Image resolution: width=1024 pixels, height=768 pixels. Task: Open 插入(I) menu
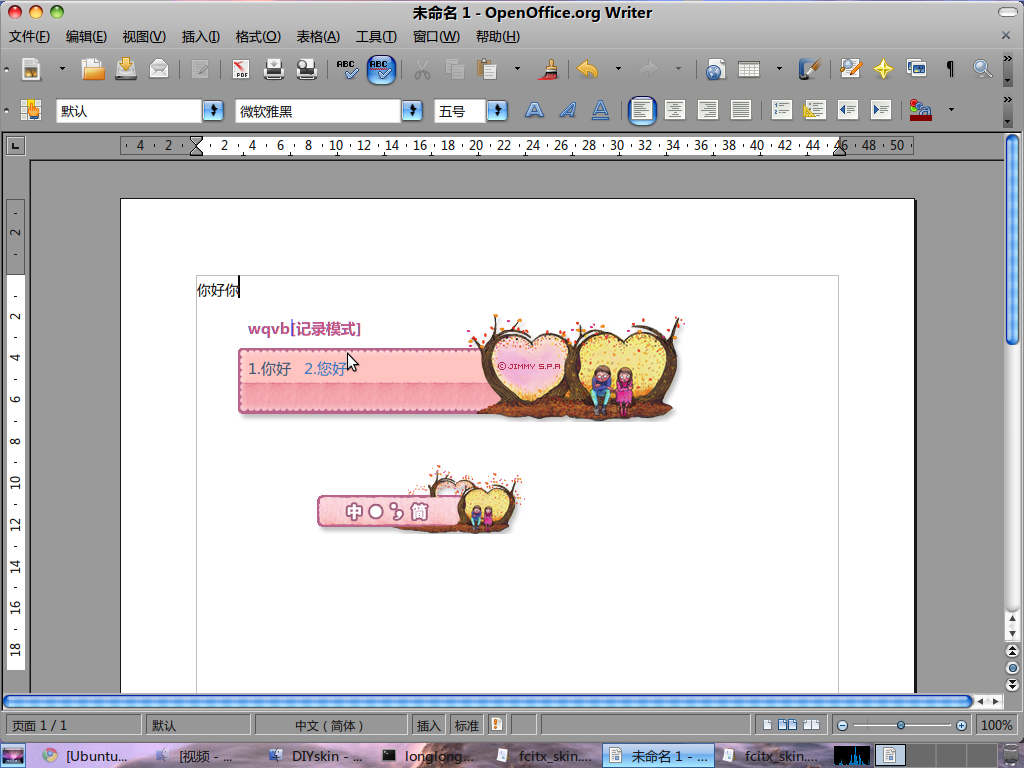pyautogui.click(x=200, y=37)
